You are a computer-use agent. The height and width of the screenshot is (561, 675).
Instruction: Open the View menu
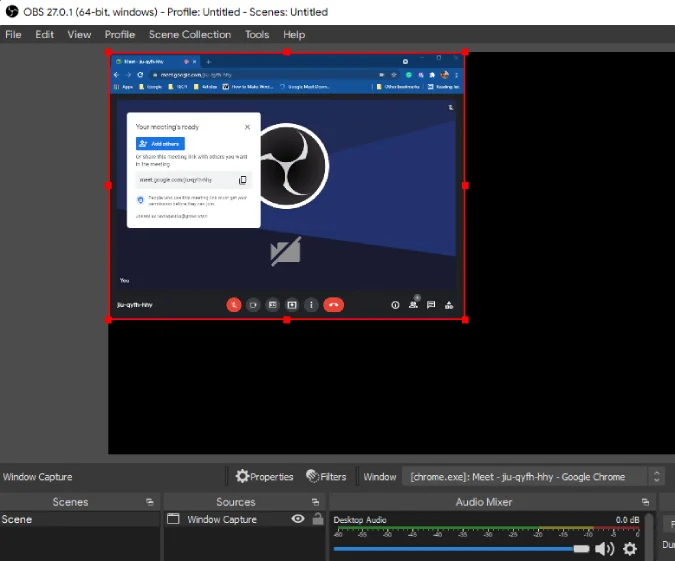(79, 34)
